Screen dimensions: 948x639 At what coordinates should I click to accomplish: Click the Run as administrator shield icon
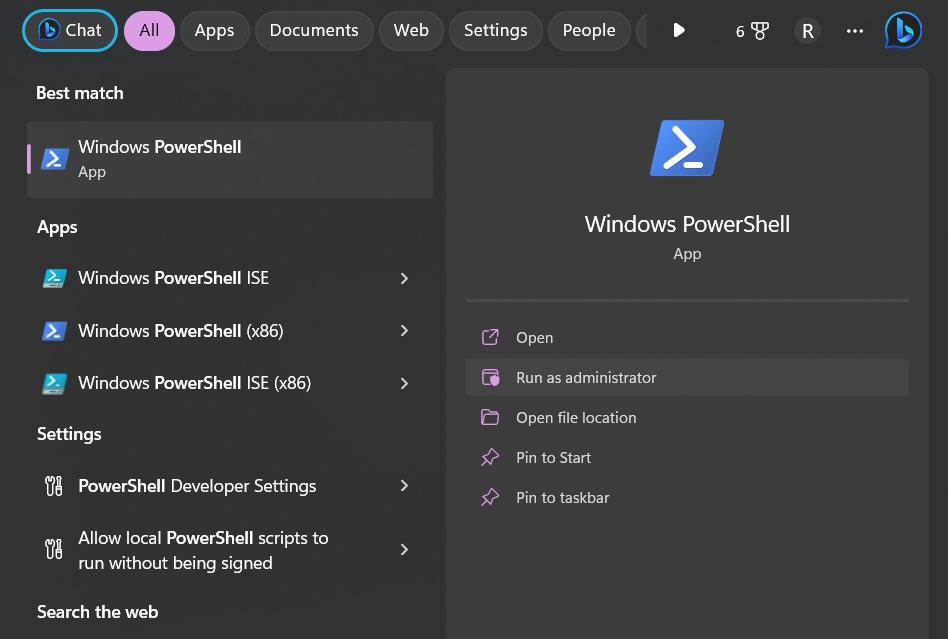(490, 378)
